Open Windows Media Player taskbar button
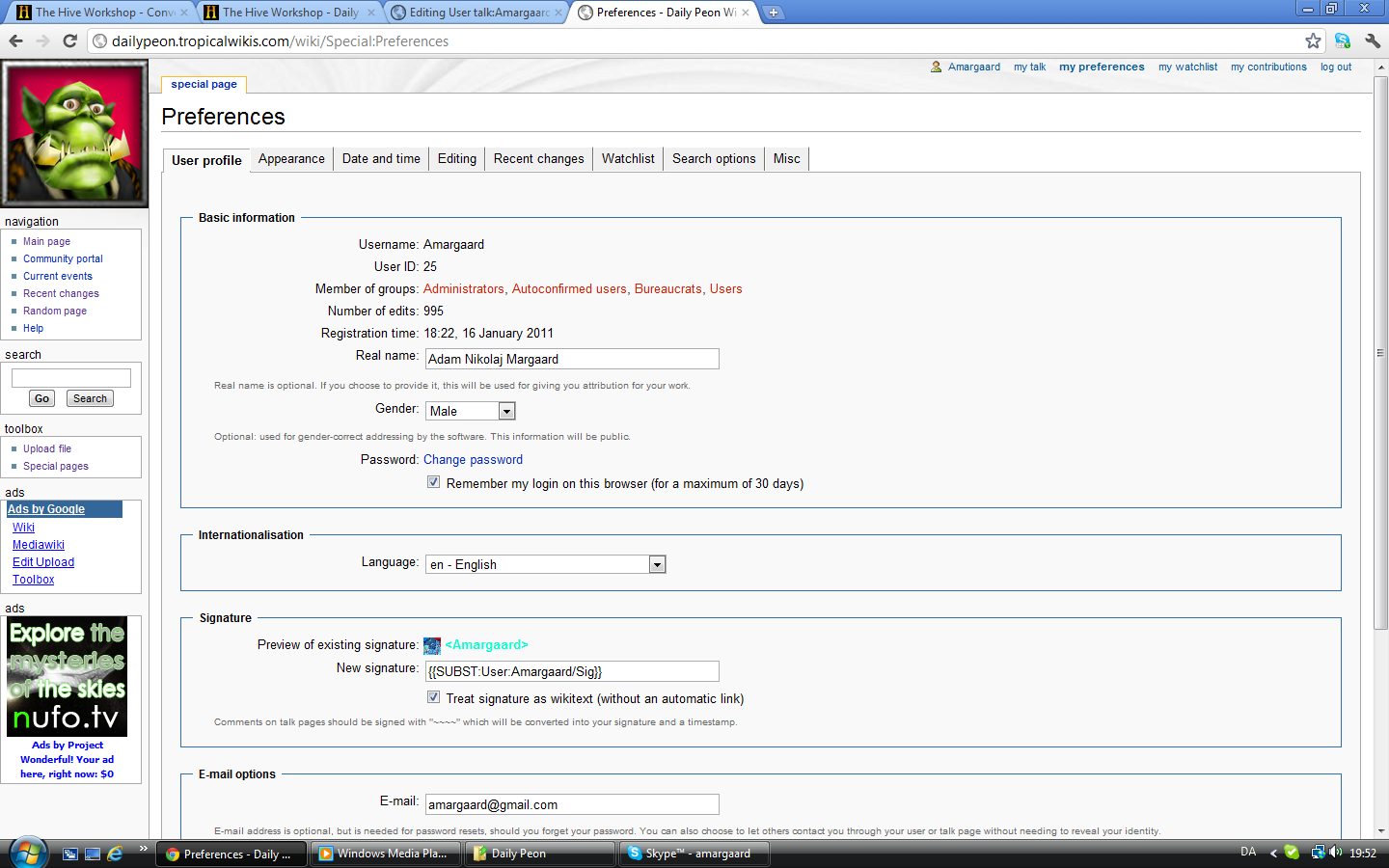1389x868 pixels. coord(384,854)
